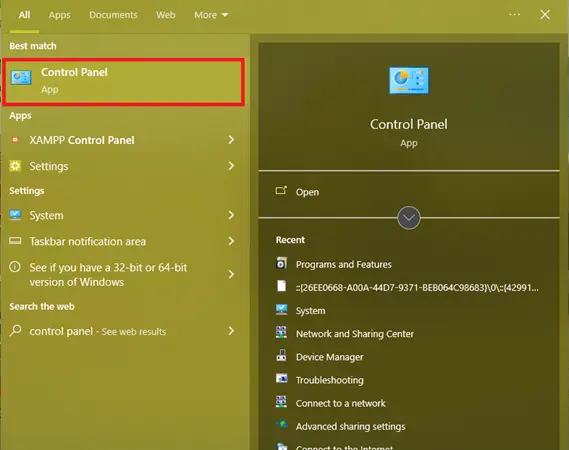Select the Web search tab

tap(165, 15)
